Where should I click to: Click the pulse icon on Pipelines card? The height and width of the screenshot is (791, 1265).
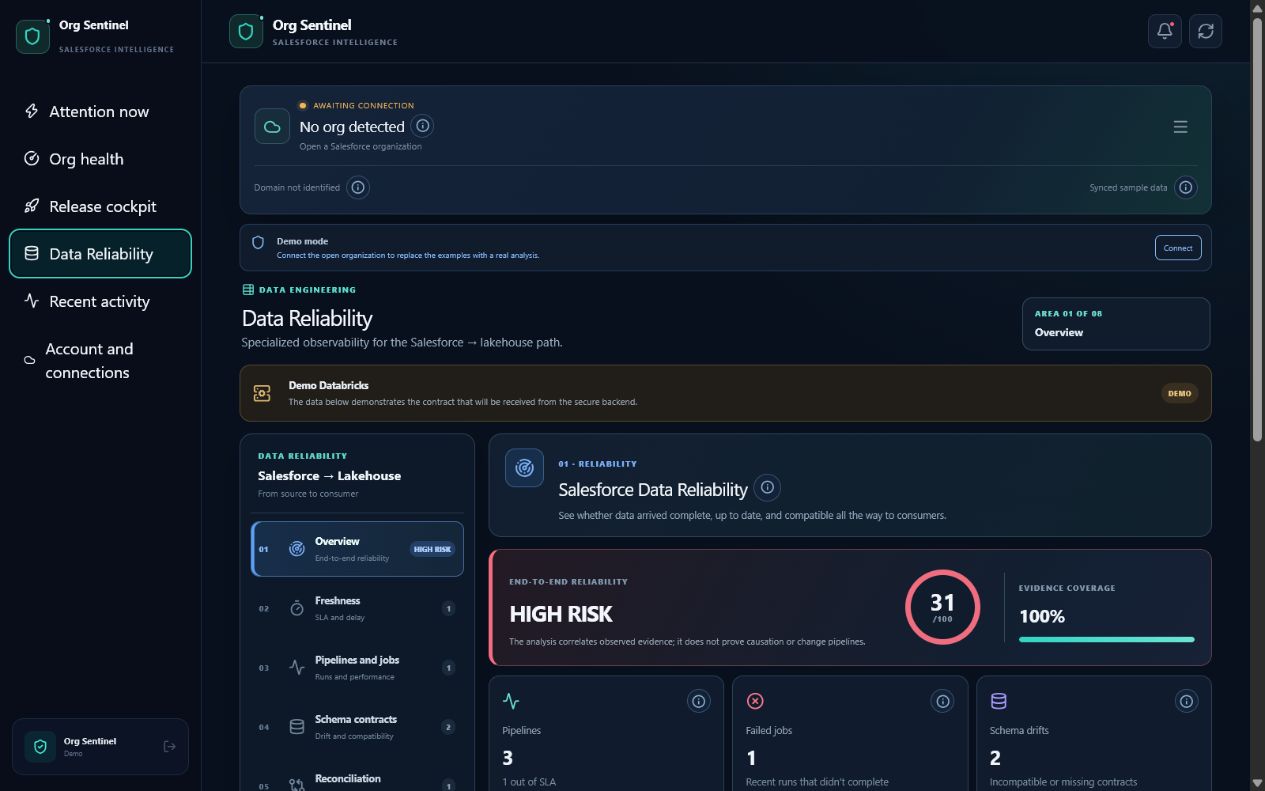click(x=511, y=701)
